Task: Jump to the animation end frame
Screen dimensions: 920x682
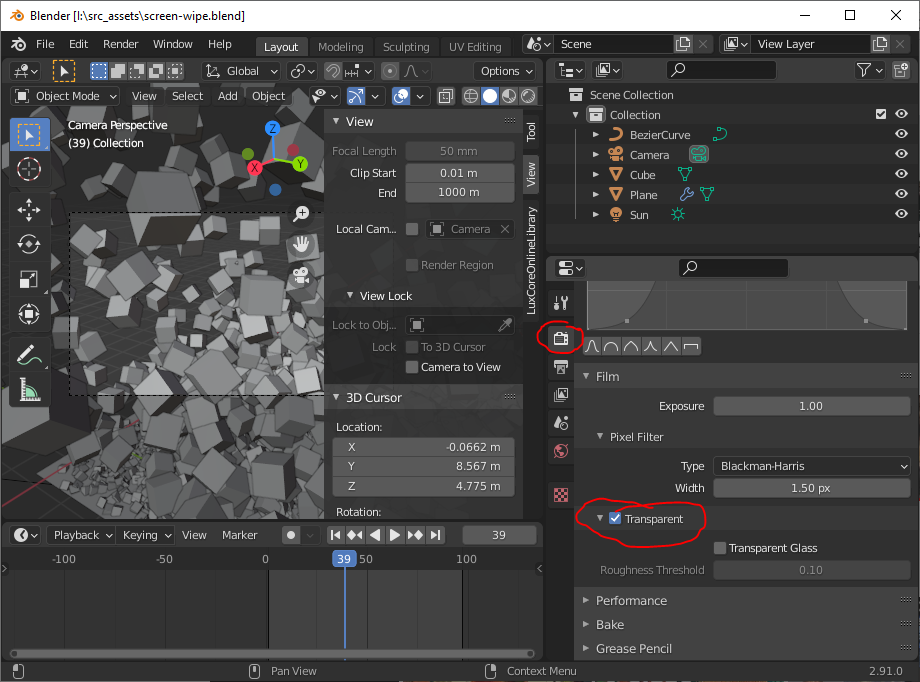Action: [x=435, y=534]
